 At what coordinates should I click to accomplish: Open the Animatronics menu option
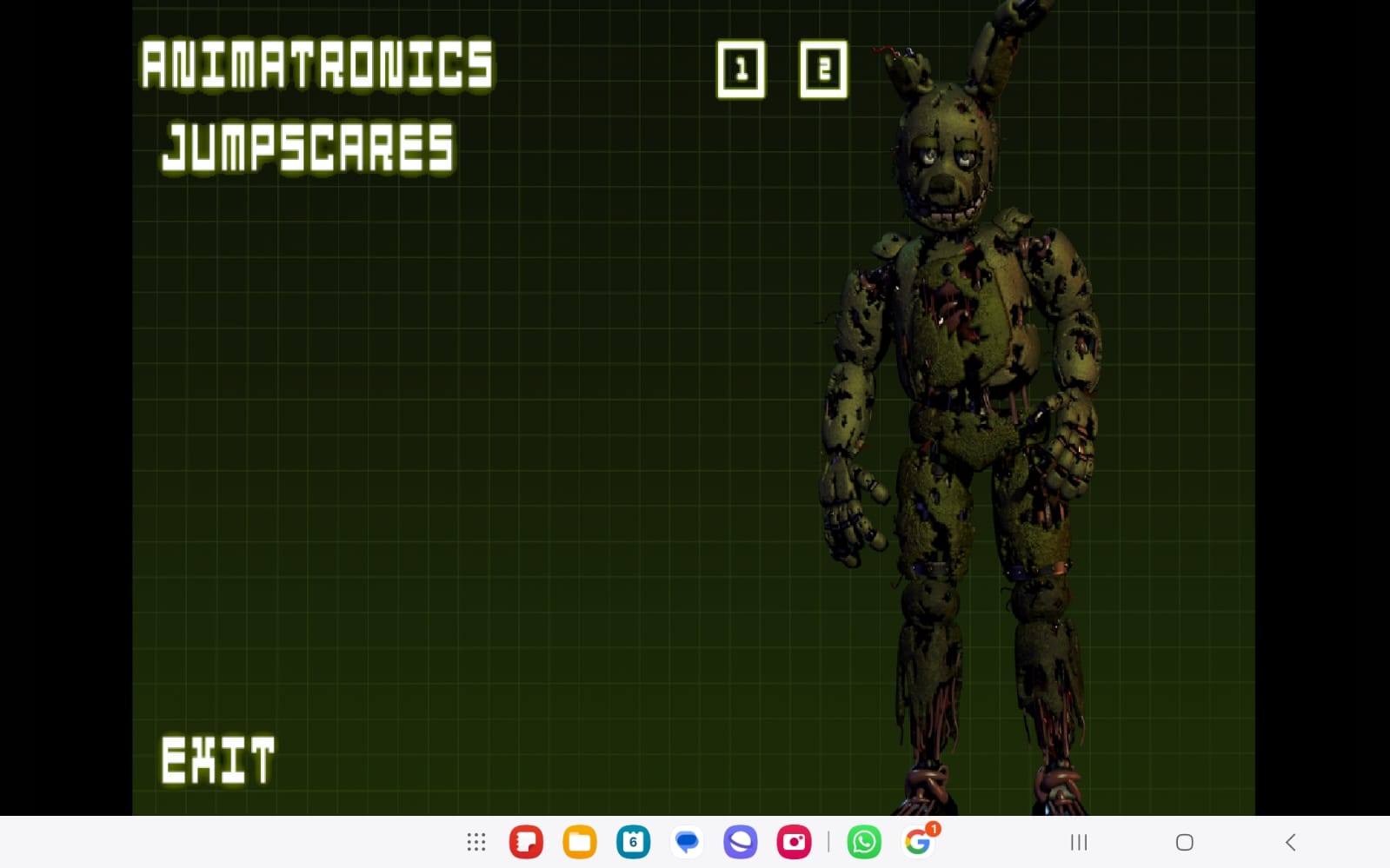(317, 65)
